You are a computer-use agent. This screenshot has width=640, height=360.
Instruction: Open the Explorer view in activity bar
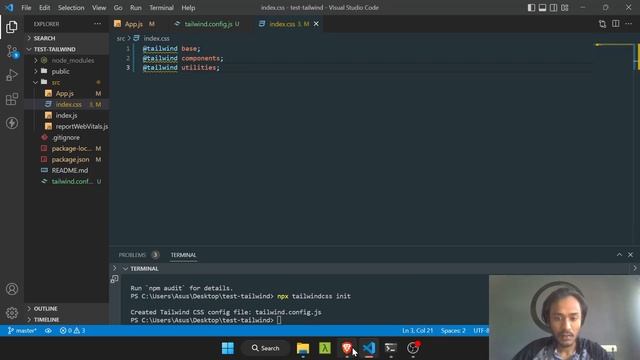click(x=12, y=27)
